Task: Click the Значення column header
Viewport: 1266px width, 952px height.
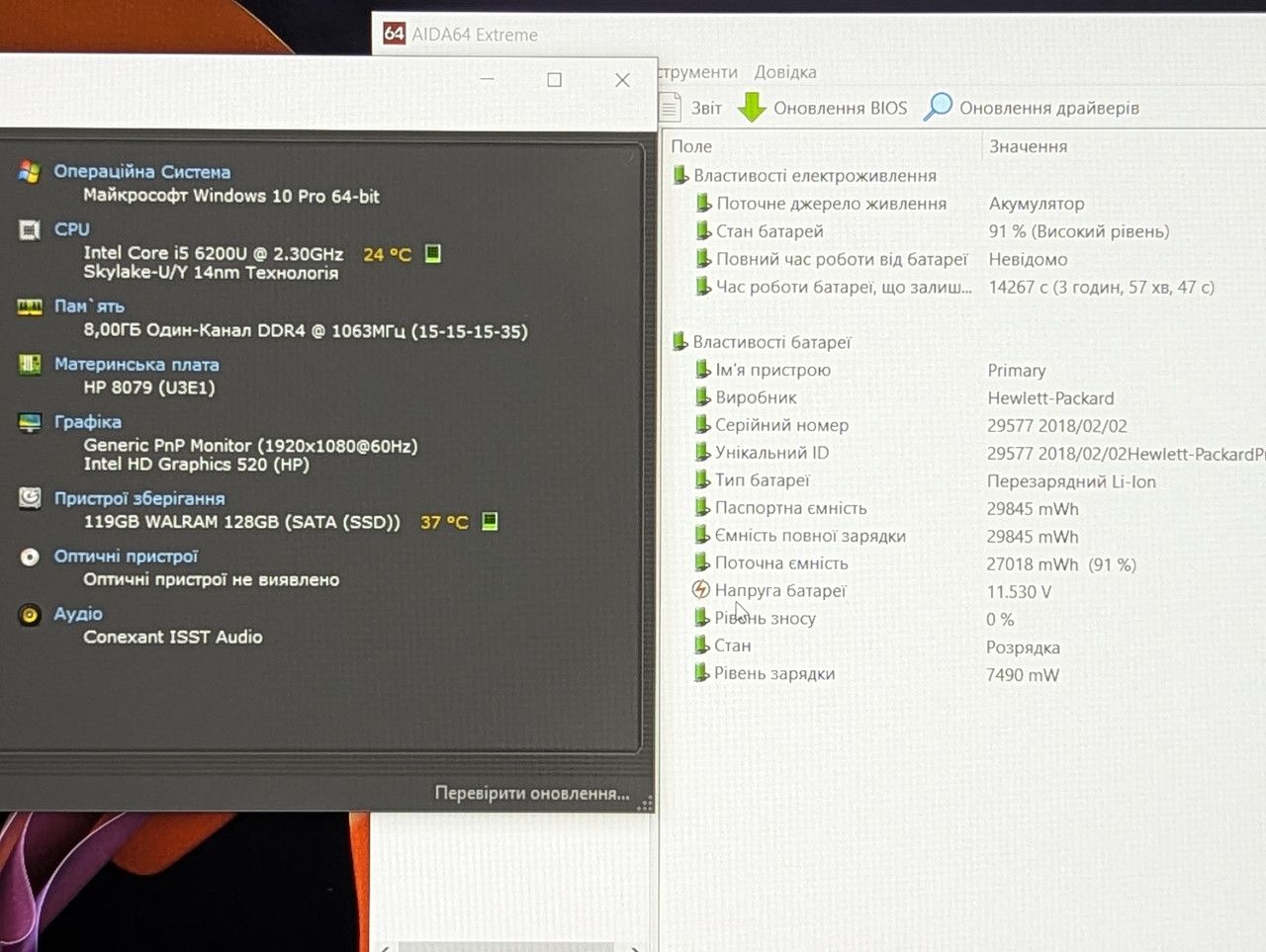Action: pyautogui.click(x=1029, y=146)
